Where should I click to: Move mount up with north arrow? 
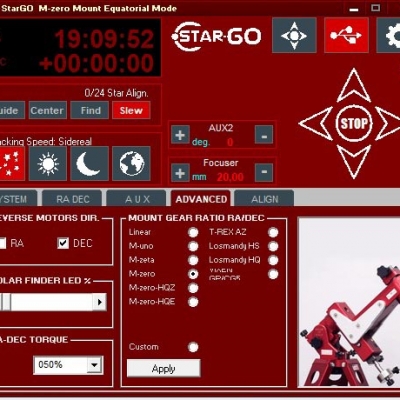click(x=354, y=86)
